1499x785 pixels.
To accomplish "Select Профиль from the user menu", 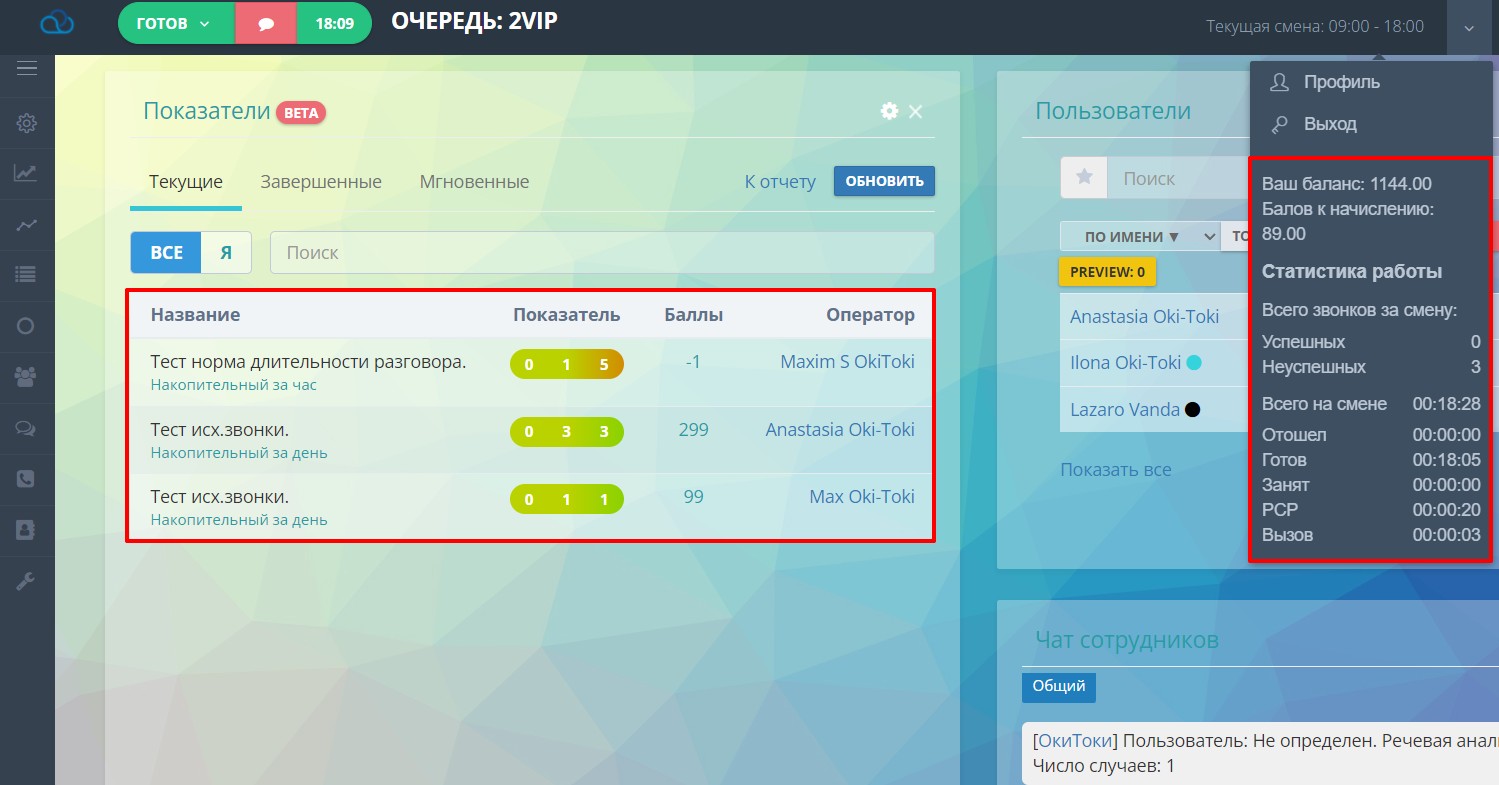I will click(1341, 82).
